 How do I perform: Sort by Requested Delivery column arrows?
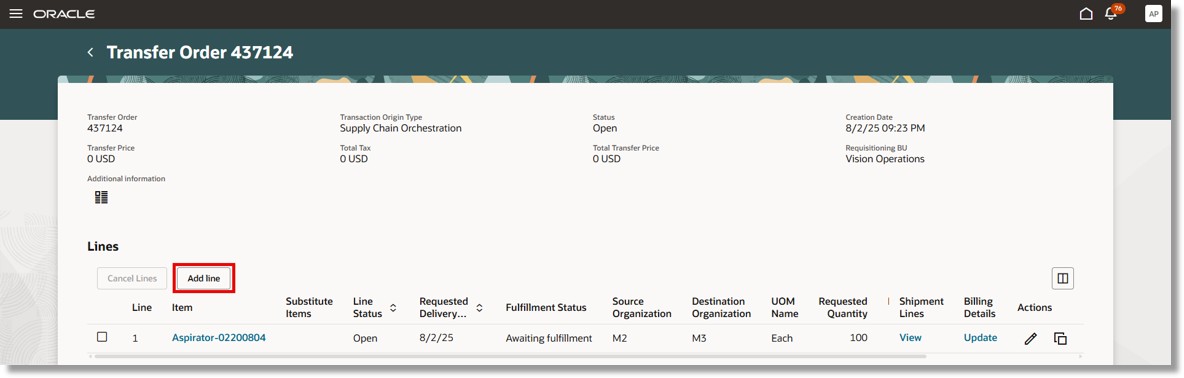coord(479,308)
